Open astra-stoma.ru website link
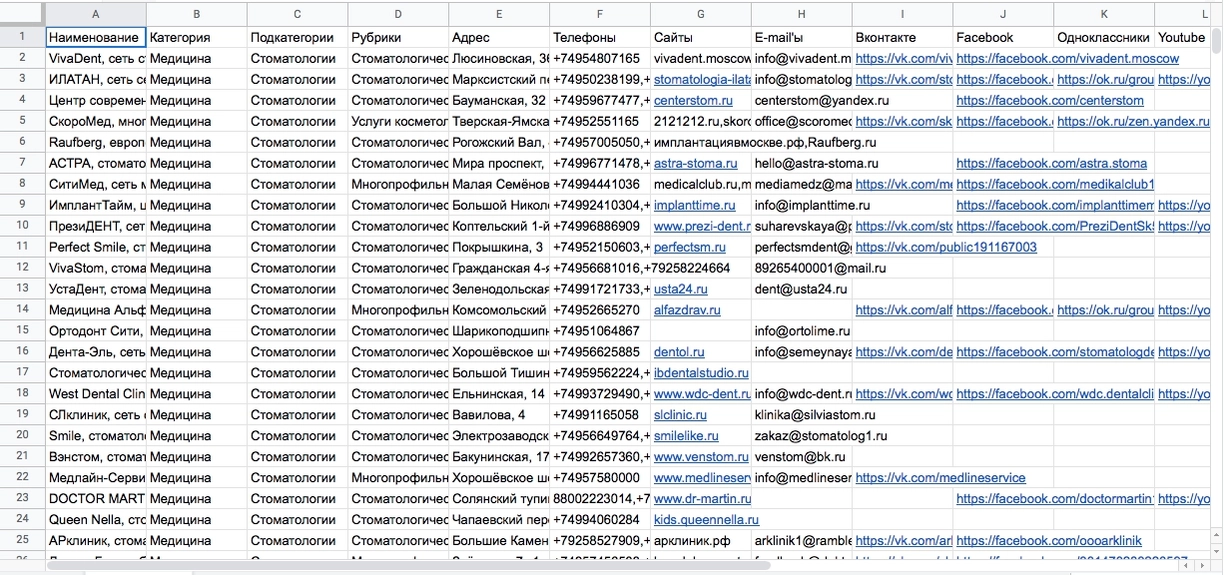The image size is (1226, 575). [x=695, y=163]
